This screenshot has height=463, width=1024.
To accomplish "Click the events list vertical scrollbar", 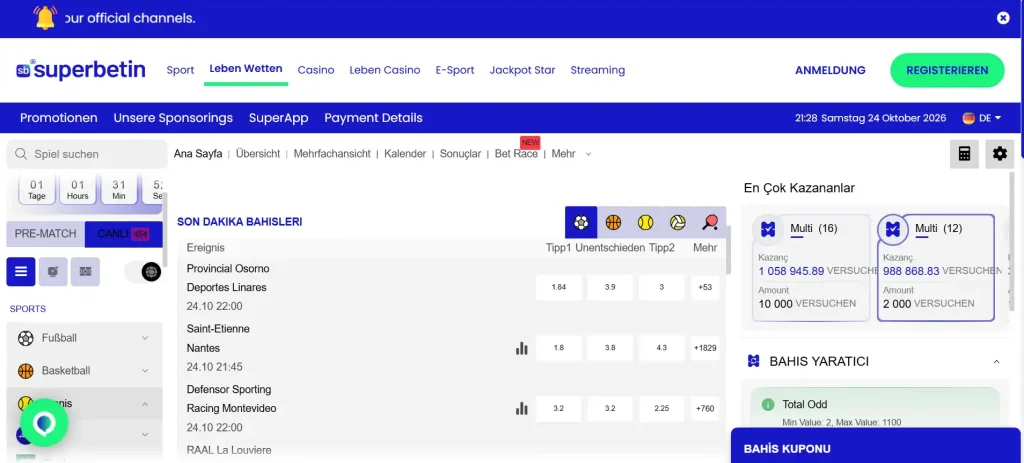I will point(728,250).
